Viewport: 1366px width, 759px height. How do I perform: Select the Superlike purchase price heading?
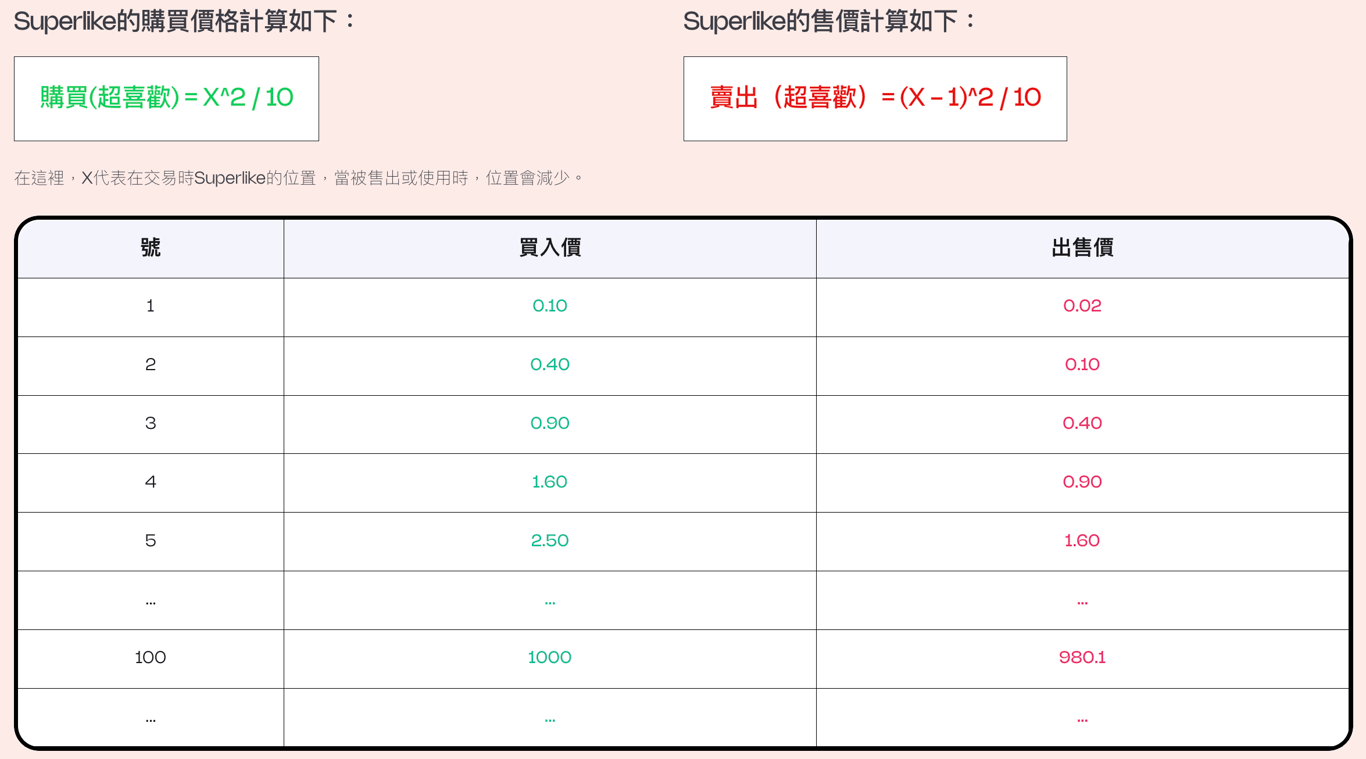pyautogui.click(x=185, y=21)
